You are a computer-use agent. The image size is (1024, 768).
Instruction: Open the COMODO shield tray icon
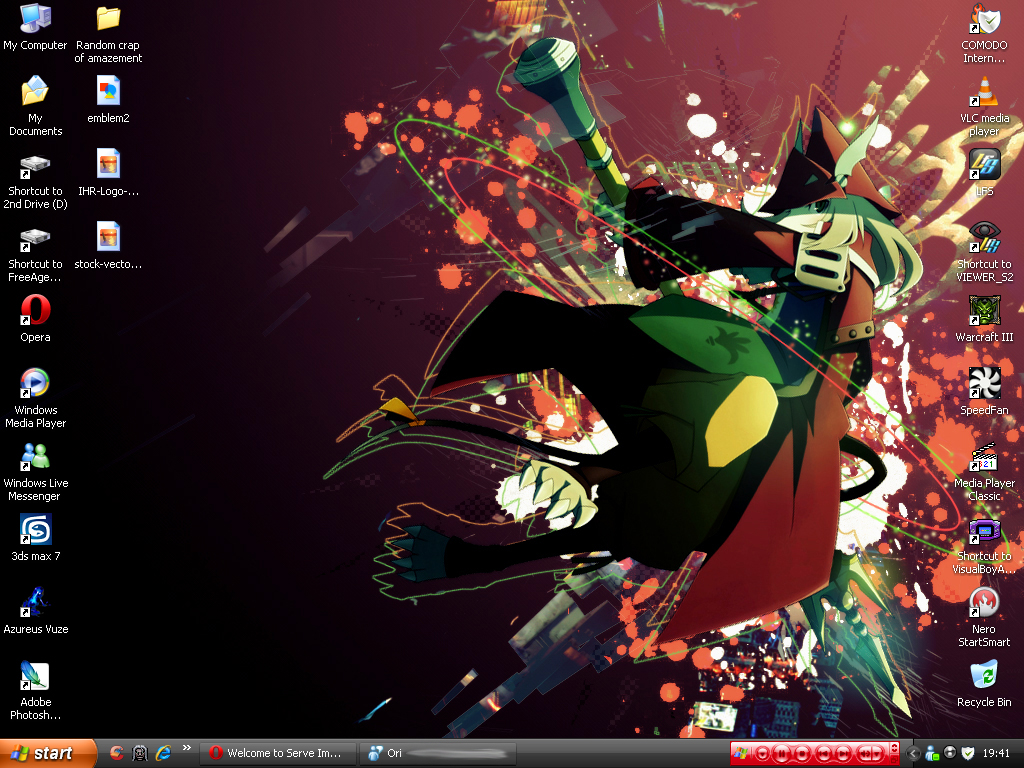click(968, 753)
